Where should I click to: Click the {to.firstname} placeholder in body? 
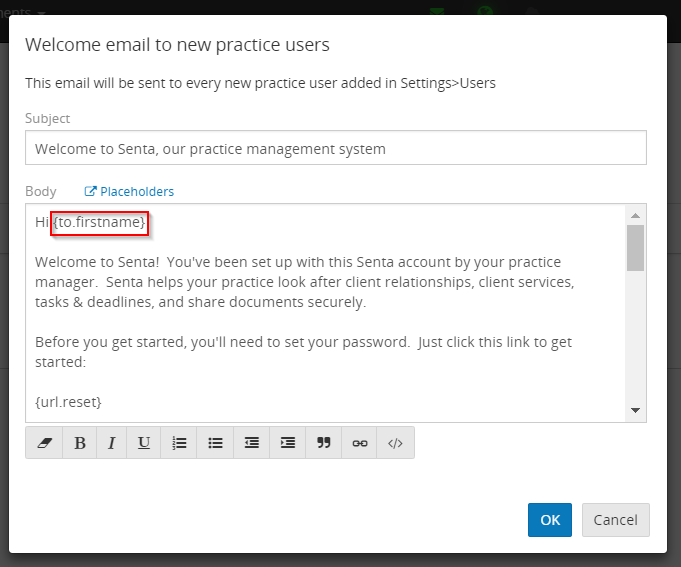point(99,223)
